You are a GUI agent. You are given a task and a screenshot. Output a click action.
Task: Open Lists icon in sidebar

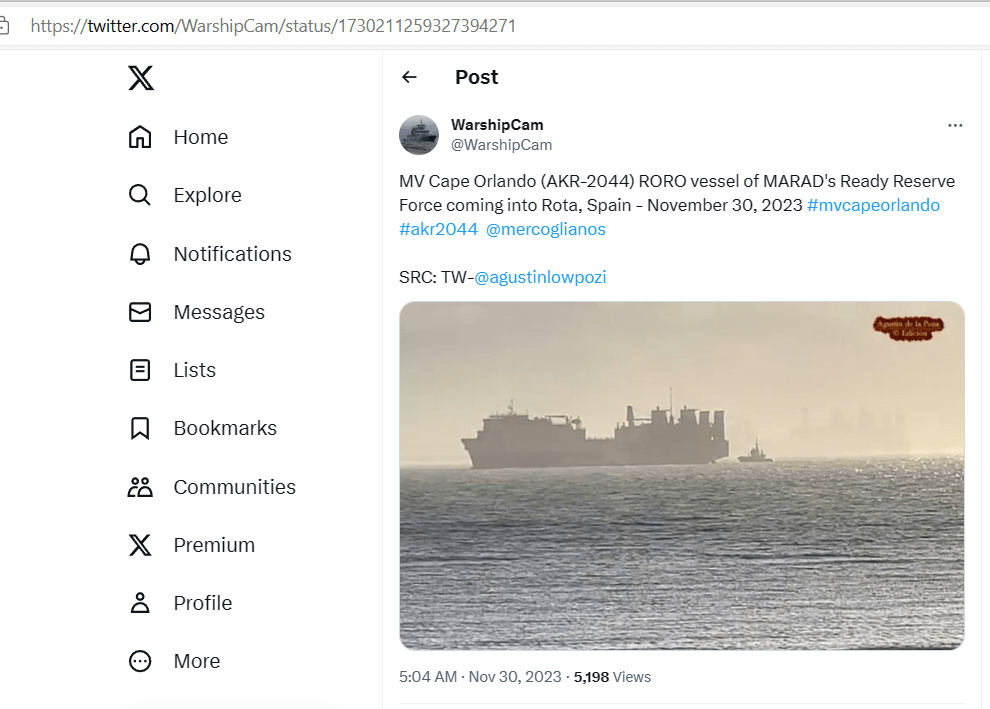pyautogui.click(x=140, y=370)
